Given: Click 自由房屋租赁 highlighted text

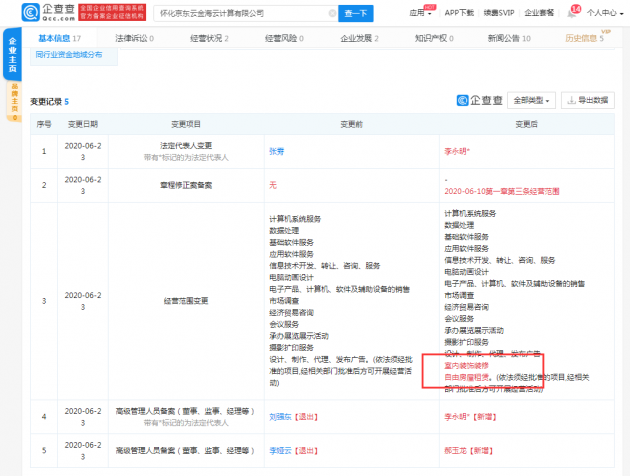Looking at the screenshot, I should coord(466,377).
